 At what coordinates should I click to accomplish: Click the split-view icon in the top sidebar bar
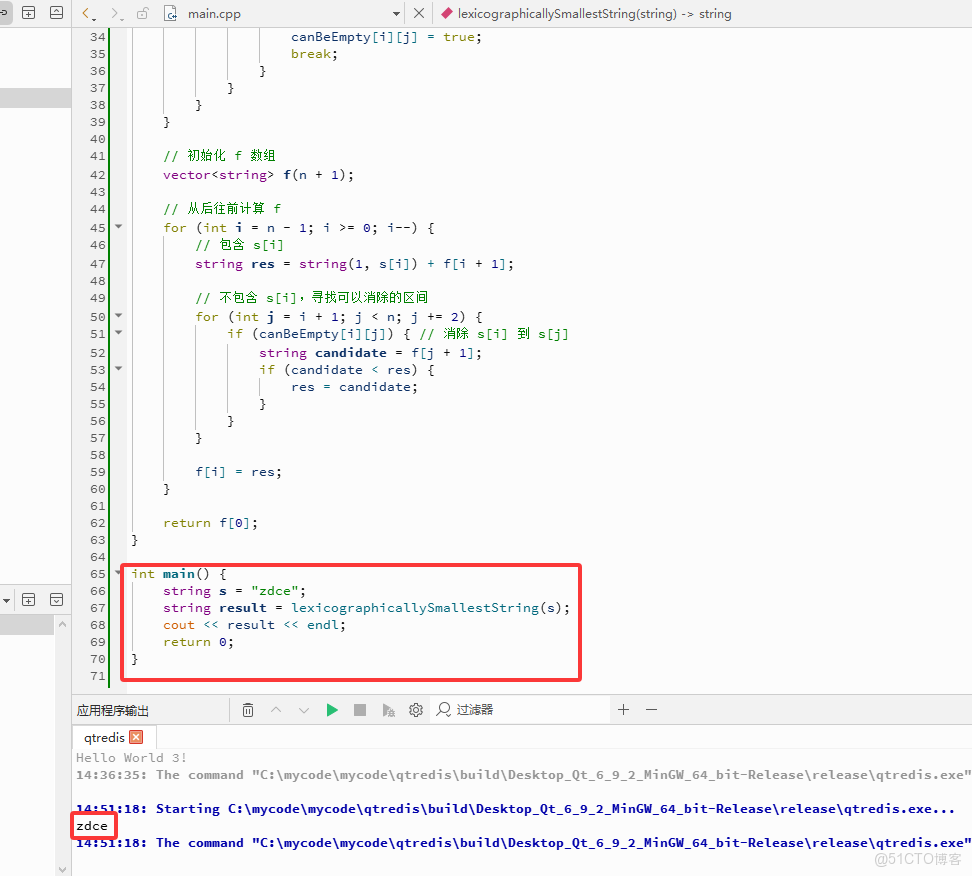[x=29, y=12]
